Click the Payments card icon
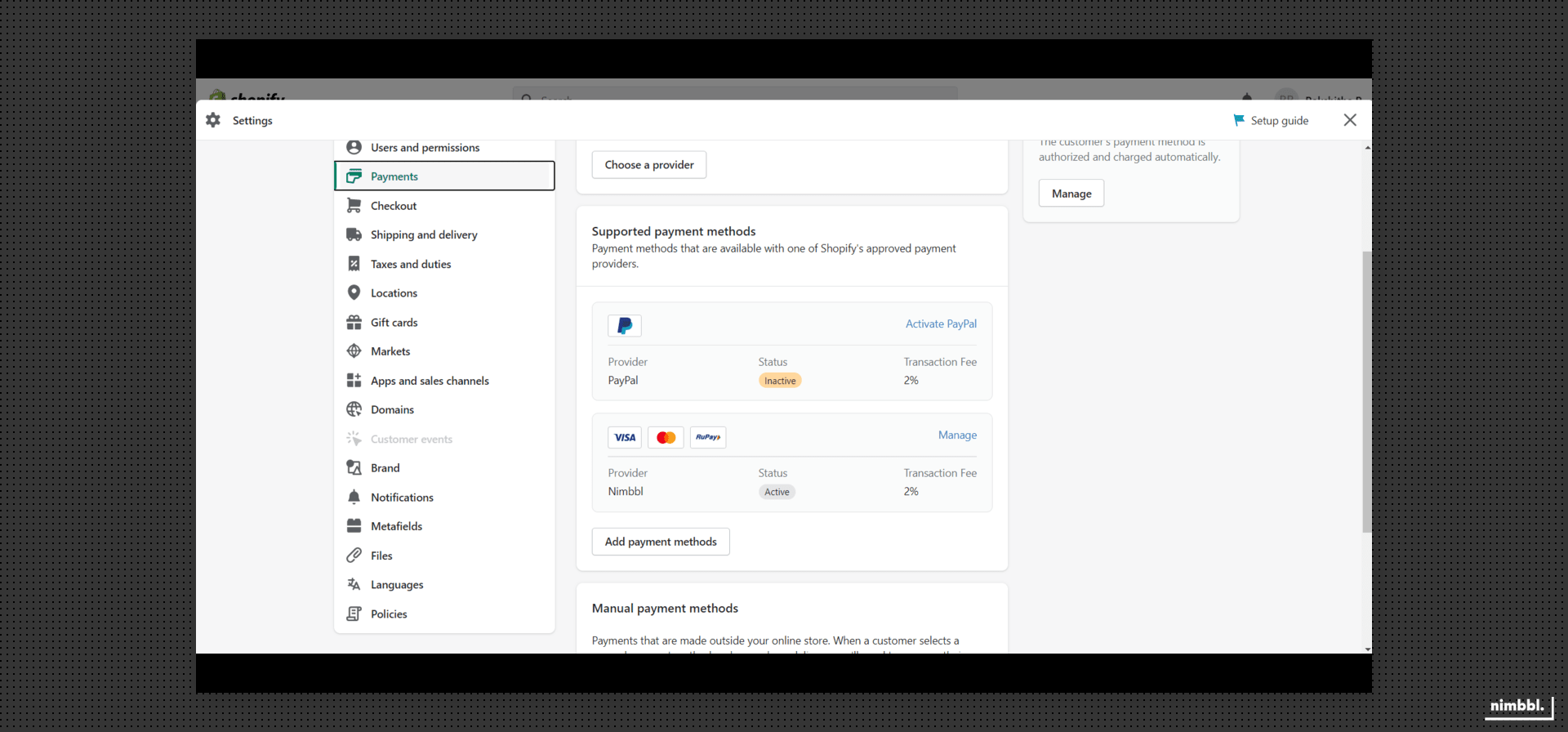This screenshot has width=1568, height=732. point(354,176)
